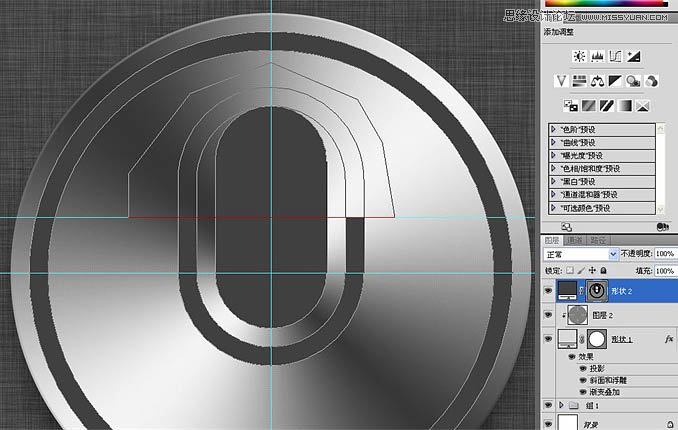Add an Invert adjustment icon

click(x=570, y=106)
